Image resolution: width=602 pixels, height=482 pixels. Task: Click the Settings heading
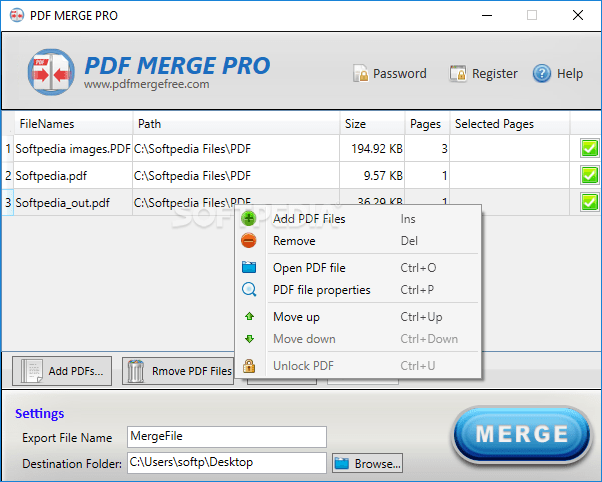tap(40, 414)
